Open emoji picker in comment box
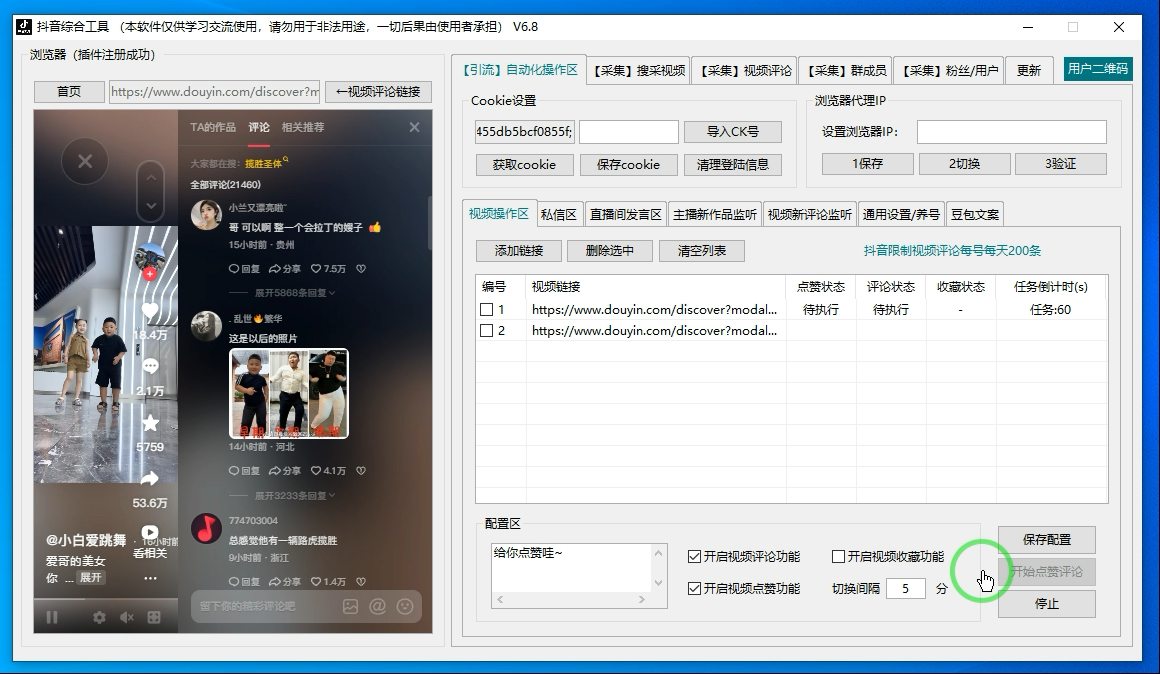1160x674 pixels. point(405,606)
